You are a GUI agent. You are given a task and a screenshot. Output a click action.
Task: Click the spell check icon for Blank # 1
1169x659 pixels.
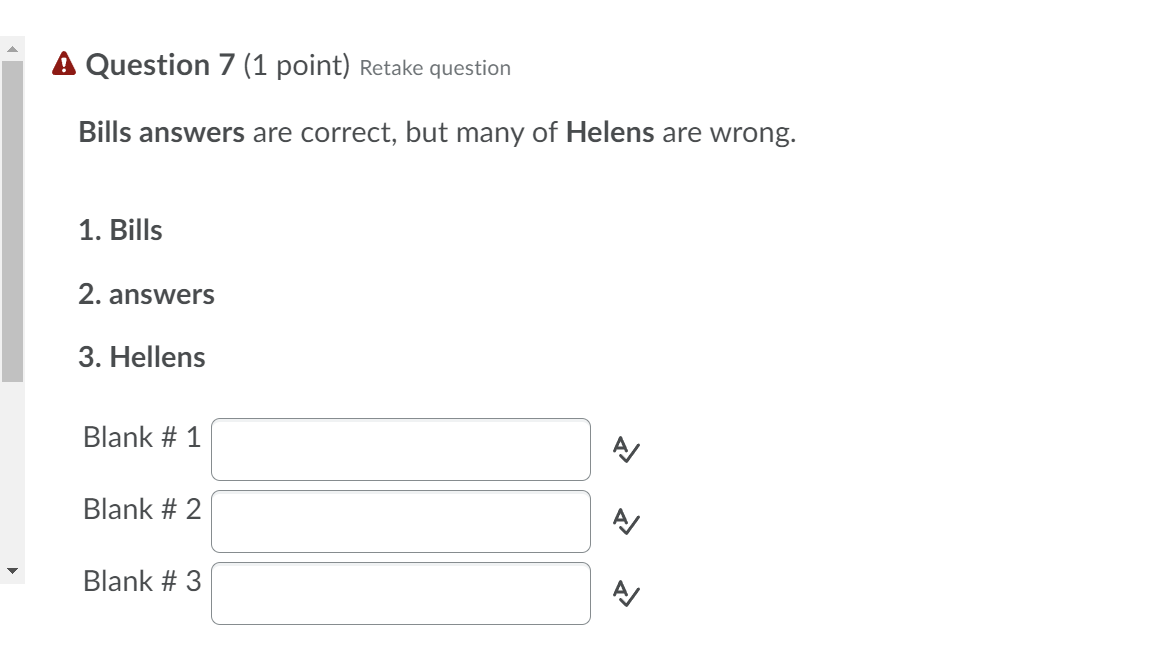point(626,449)
